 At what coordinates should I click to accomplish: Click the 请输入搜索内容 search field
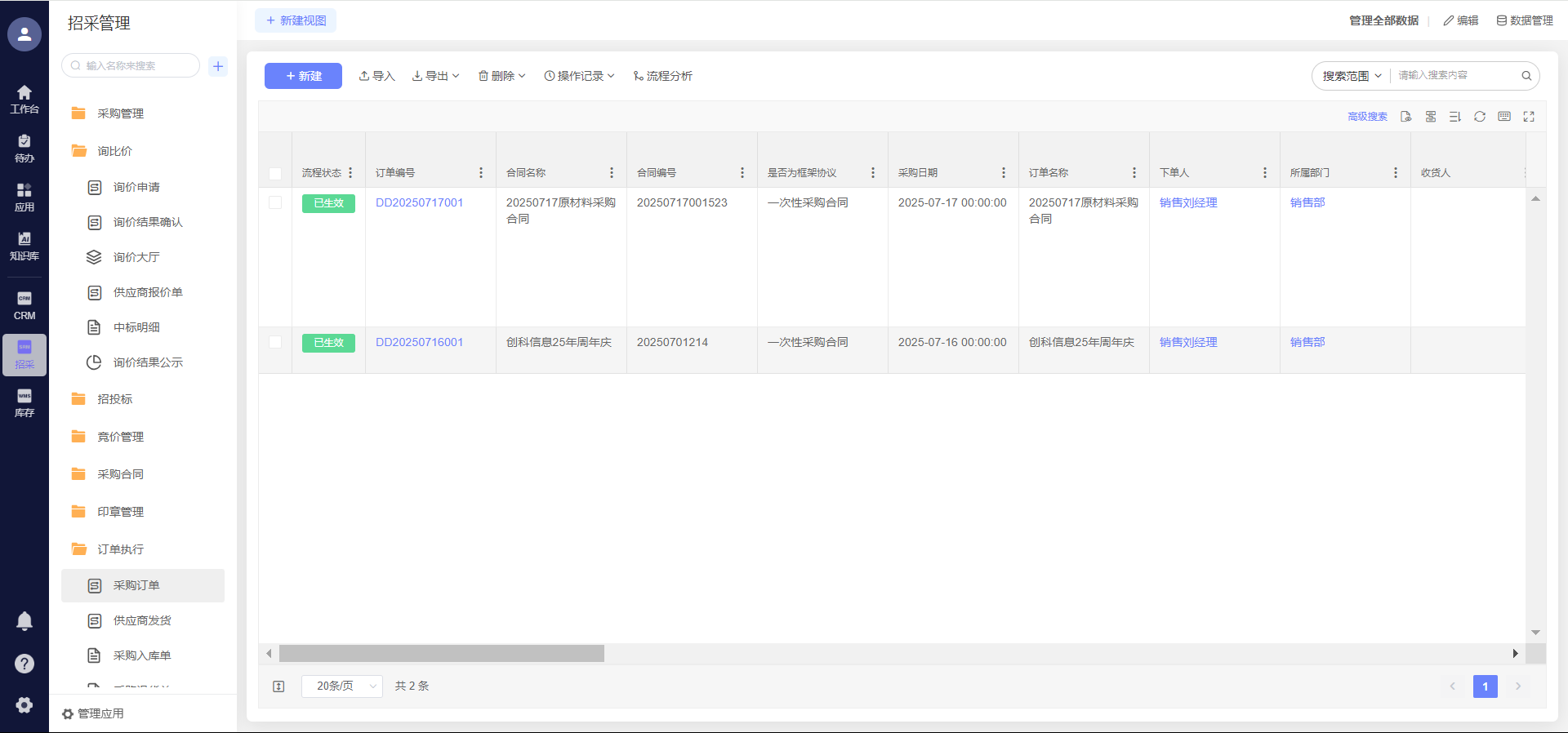click(1455, 75)
